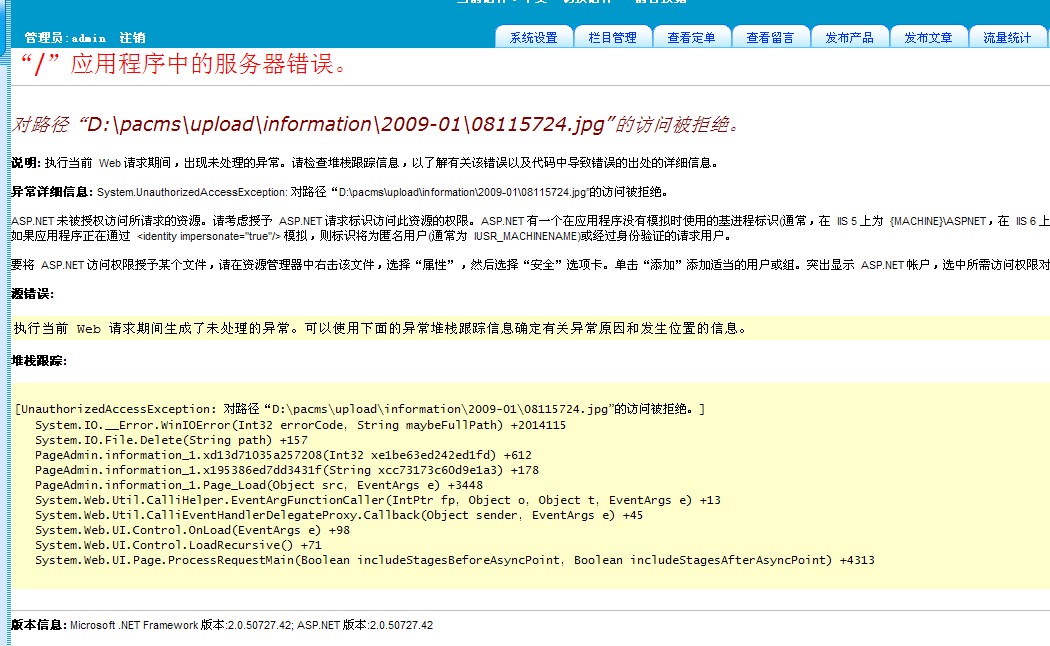1050x646 pixels.
Task: Click the italic access-denied path message
Action: [x=375, y=125]
